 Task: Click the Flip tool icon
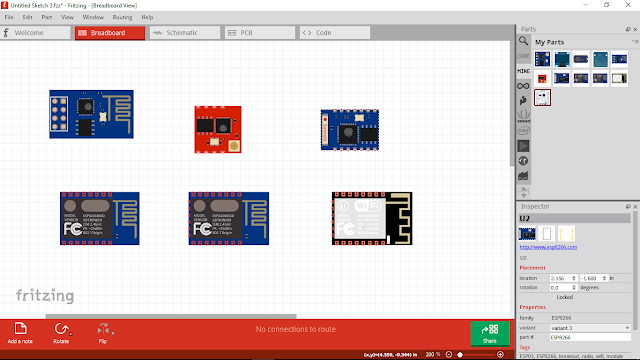[103, 329]
